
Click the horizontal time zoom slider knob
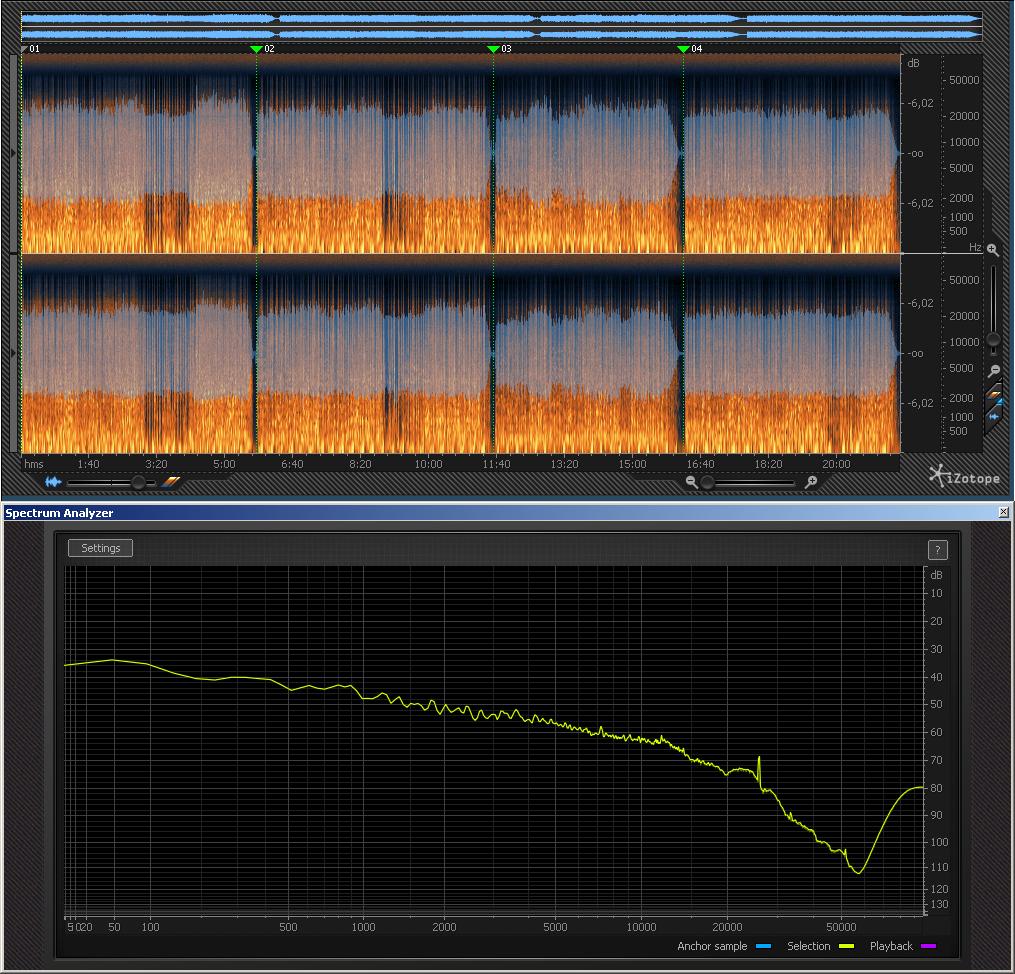coord(708,482)
